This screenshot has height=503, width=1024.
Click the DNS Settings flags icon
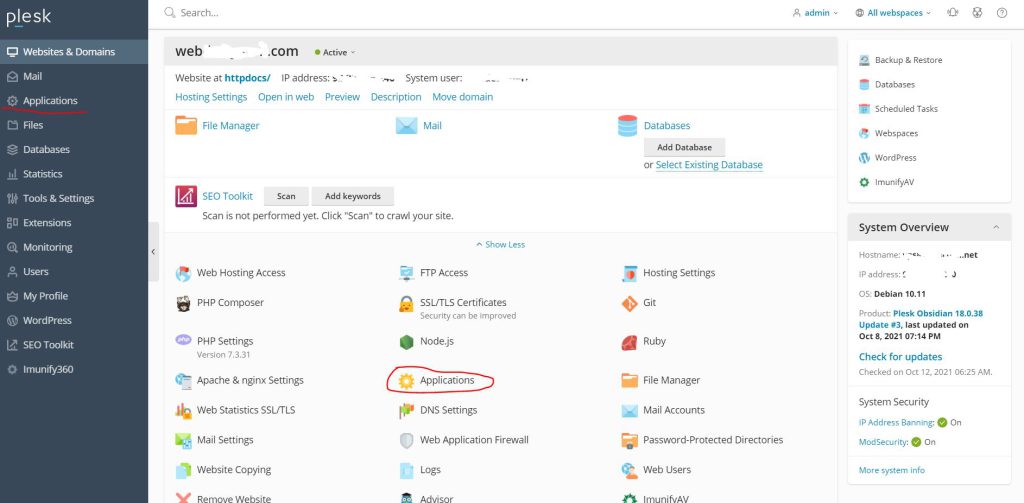[x=406, y=410]
